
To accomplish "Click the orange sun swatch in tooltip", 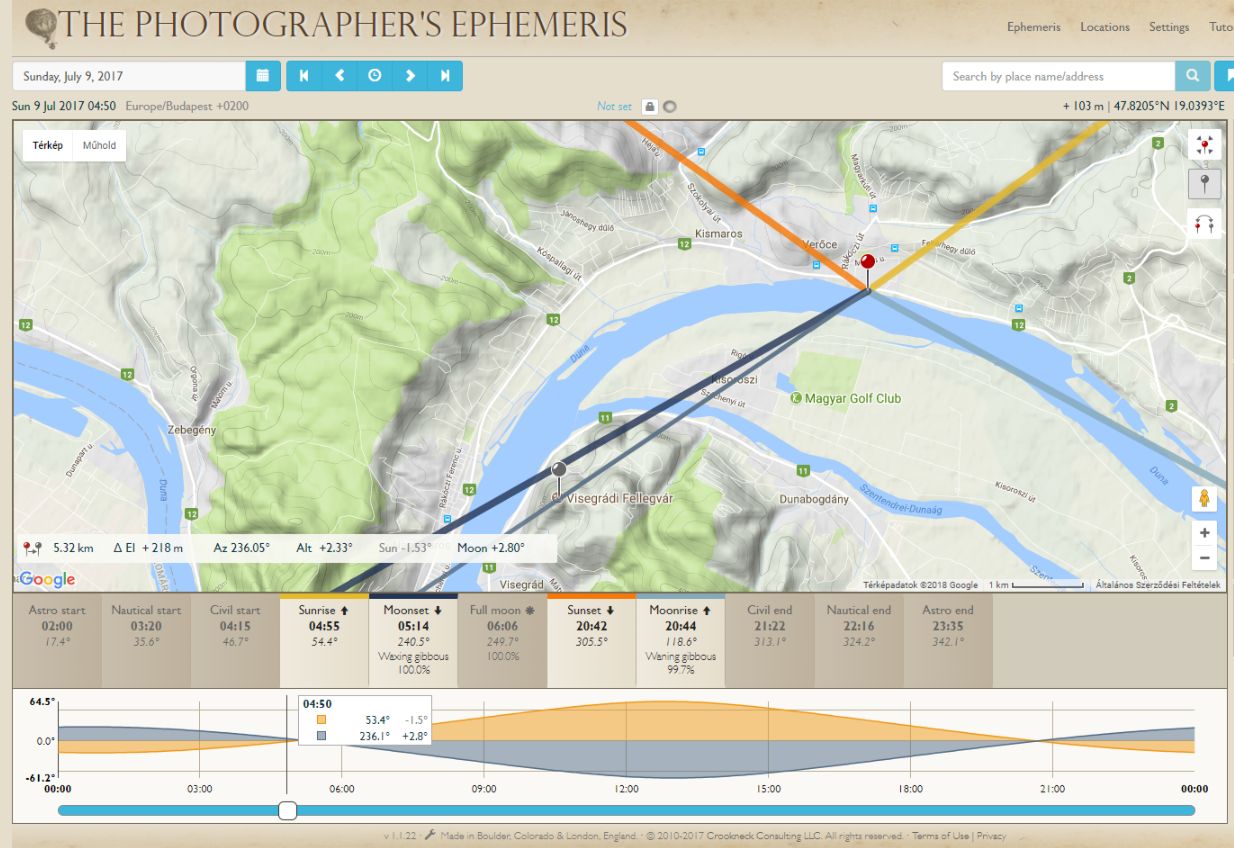I will click(x=321, y=719).
